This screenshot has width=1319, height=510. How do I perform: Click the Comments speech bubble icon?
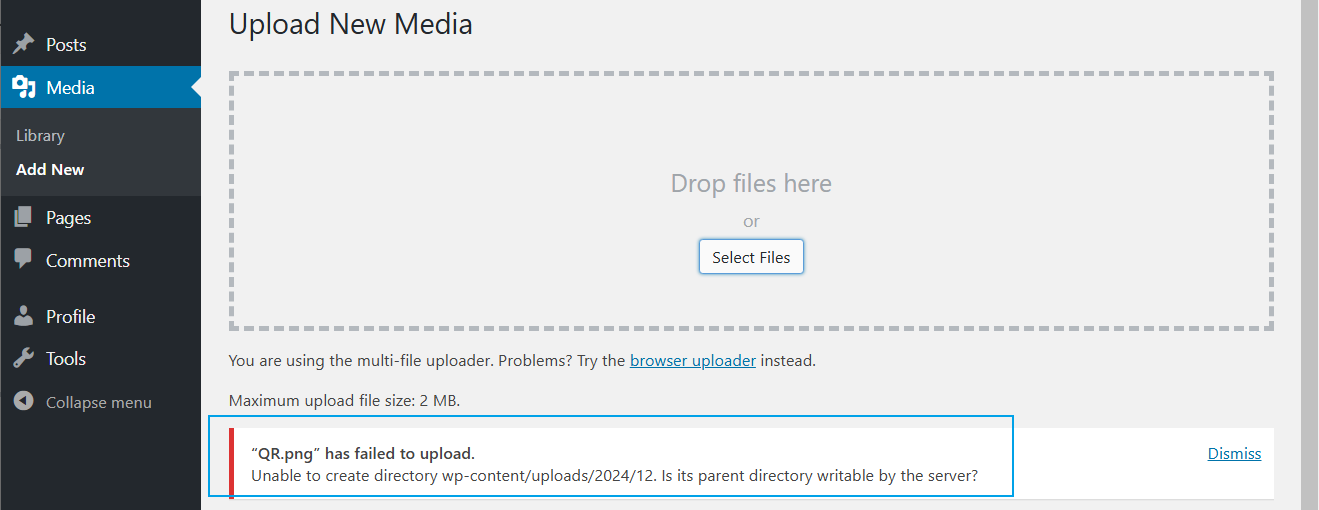click(23, 260)
